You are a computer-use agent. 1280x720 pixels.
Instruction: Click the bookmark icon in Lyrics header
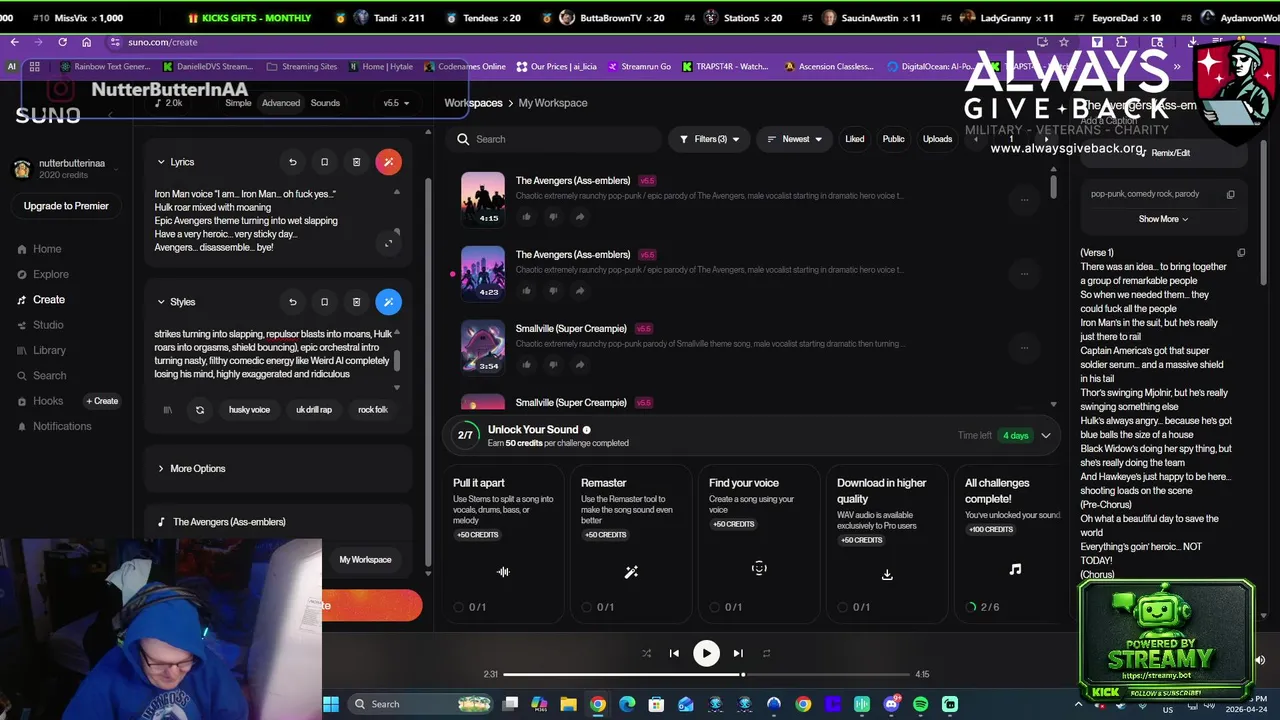[x=324, y=162]
